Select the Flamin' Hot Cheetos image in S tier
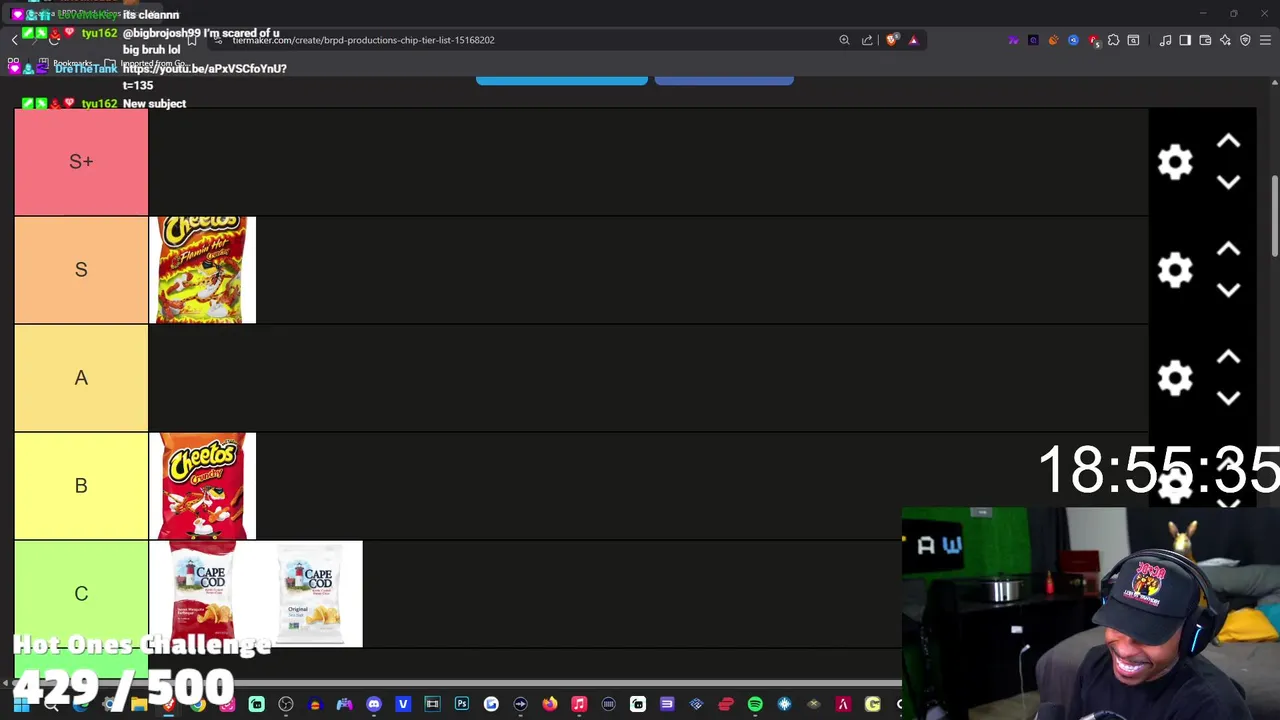This screenshot has height=720, width=1280. pos(202,270)
